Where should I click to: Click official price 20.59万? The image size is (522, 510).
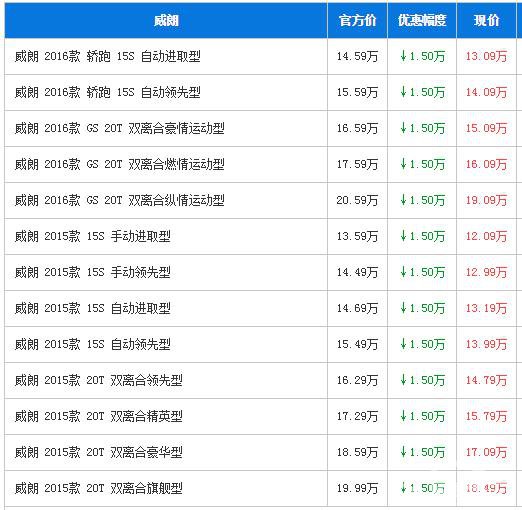point(357,200)
